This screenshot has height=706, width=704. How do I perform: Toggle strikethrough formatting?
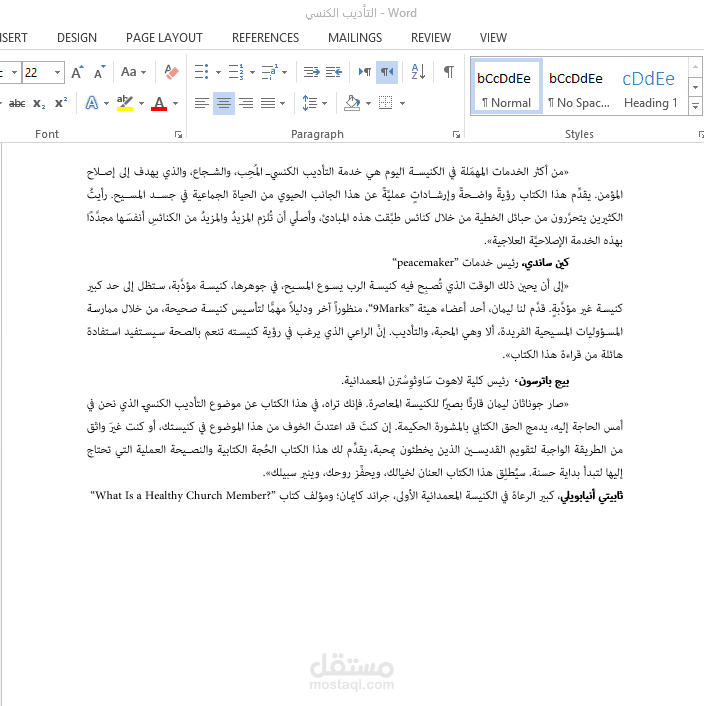tap(17, 104)
